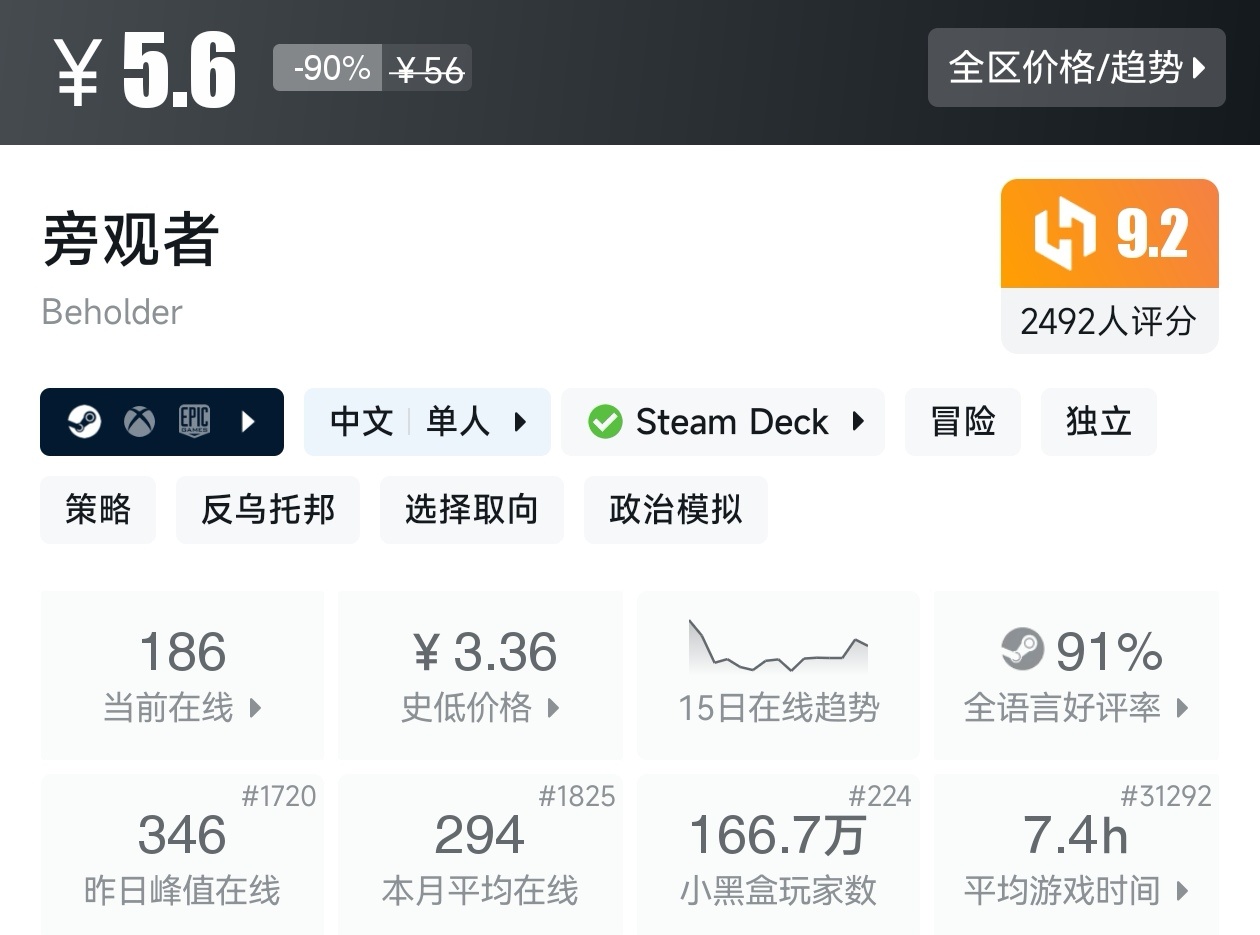
Task: Tap the Steam logo beside 91%
Action: pos(1022,651)
